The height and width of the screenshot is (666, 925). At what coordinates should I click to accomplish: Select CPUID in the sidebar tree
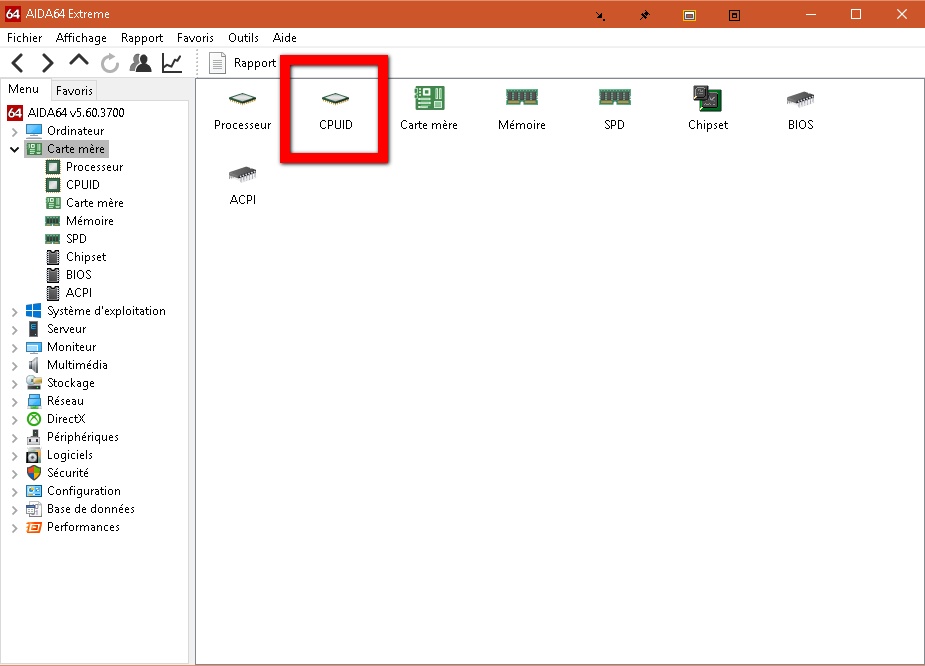[73, 185]
